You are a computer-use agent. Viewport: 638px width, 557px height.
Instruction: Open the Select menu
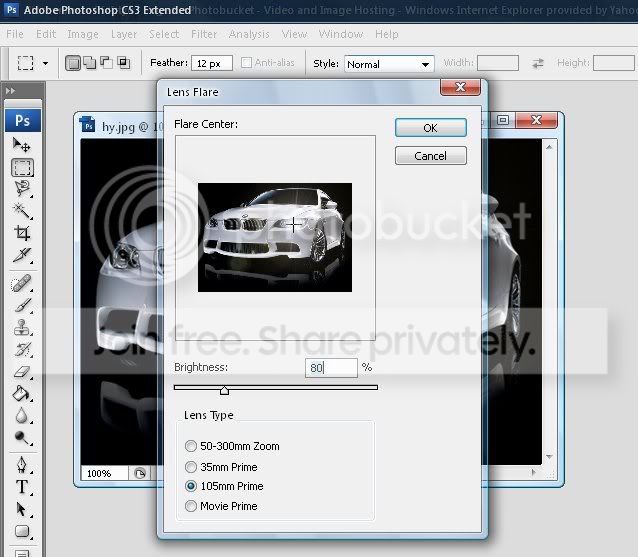(164, 34)
